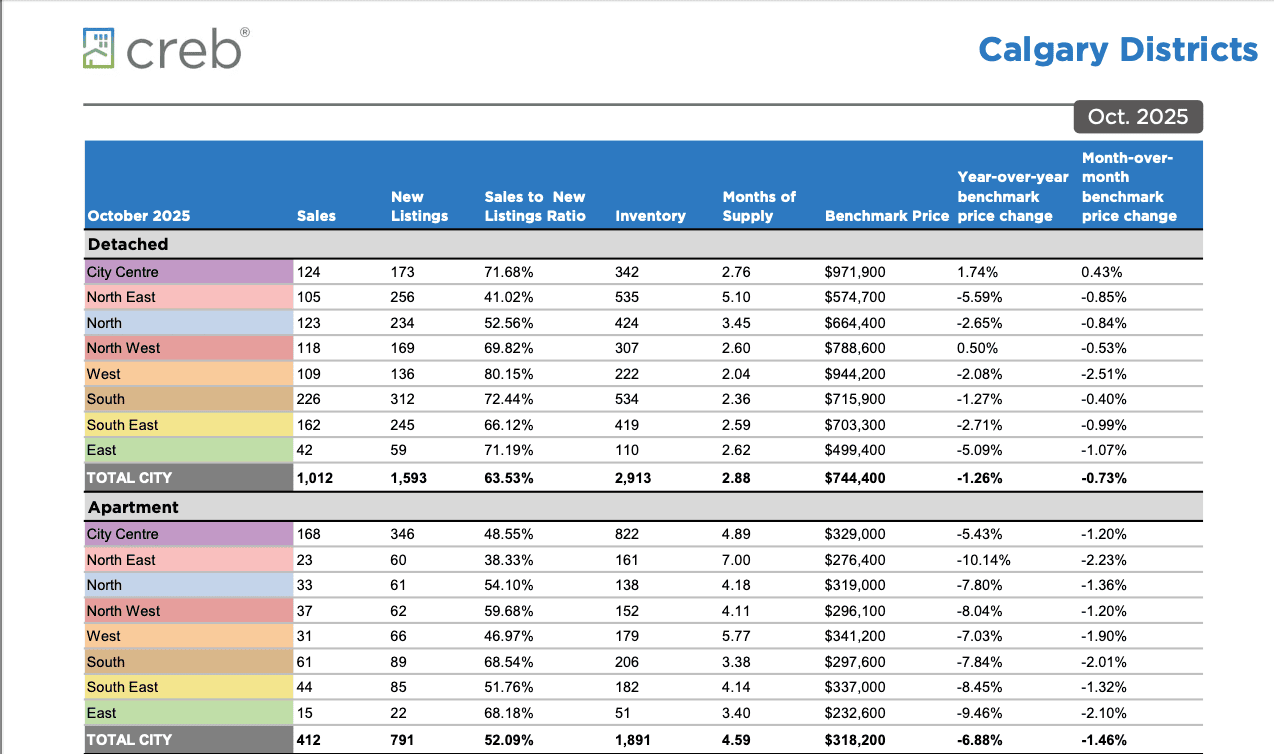
Task: Click the Calgary Districts title
Action: (1118, 49)
